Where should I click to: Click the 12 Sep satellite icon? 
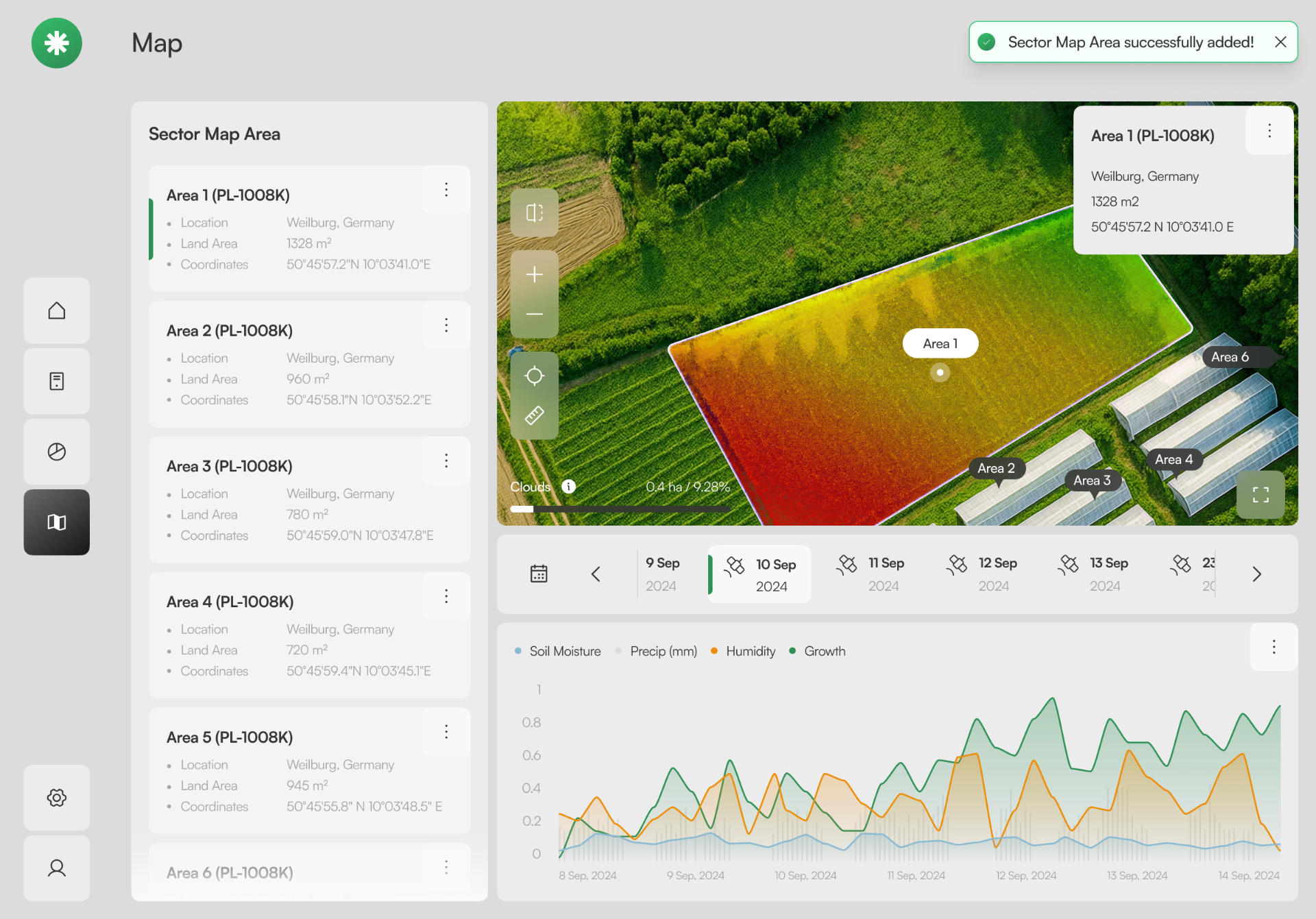pos(957,565)
